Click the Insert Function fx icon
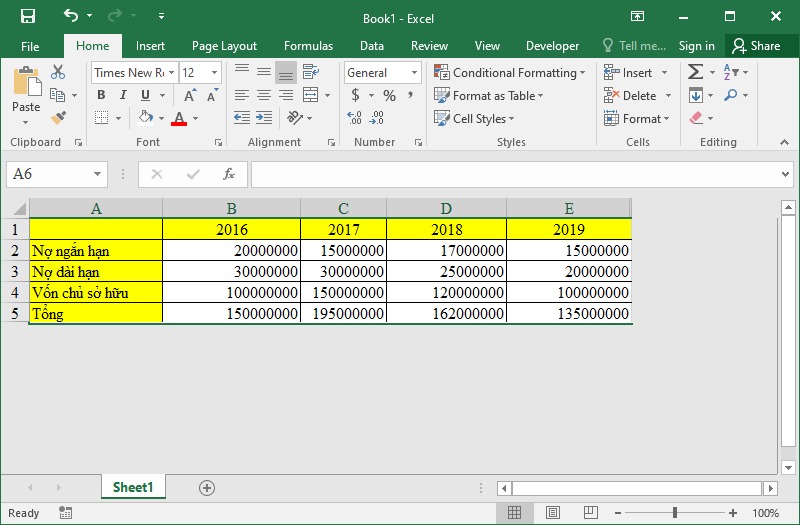 pos(229,174)
